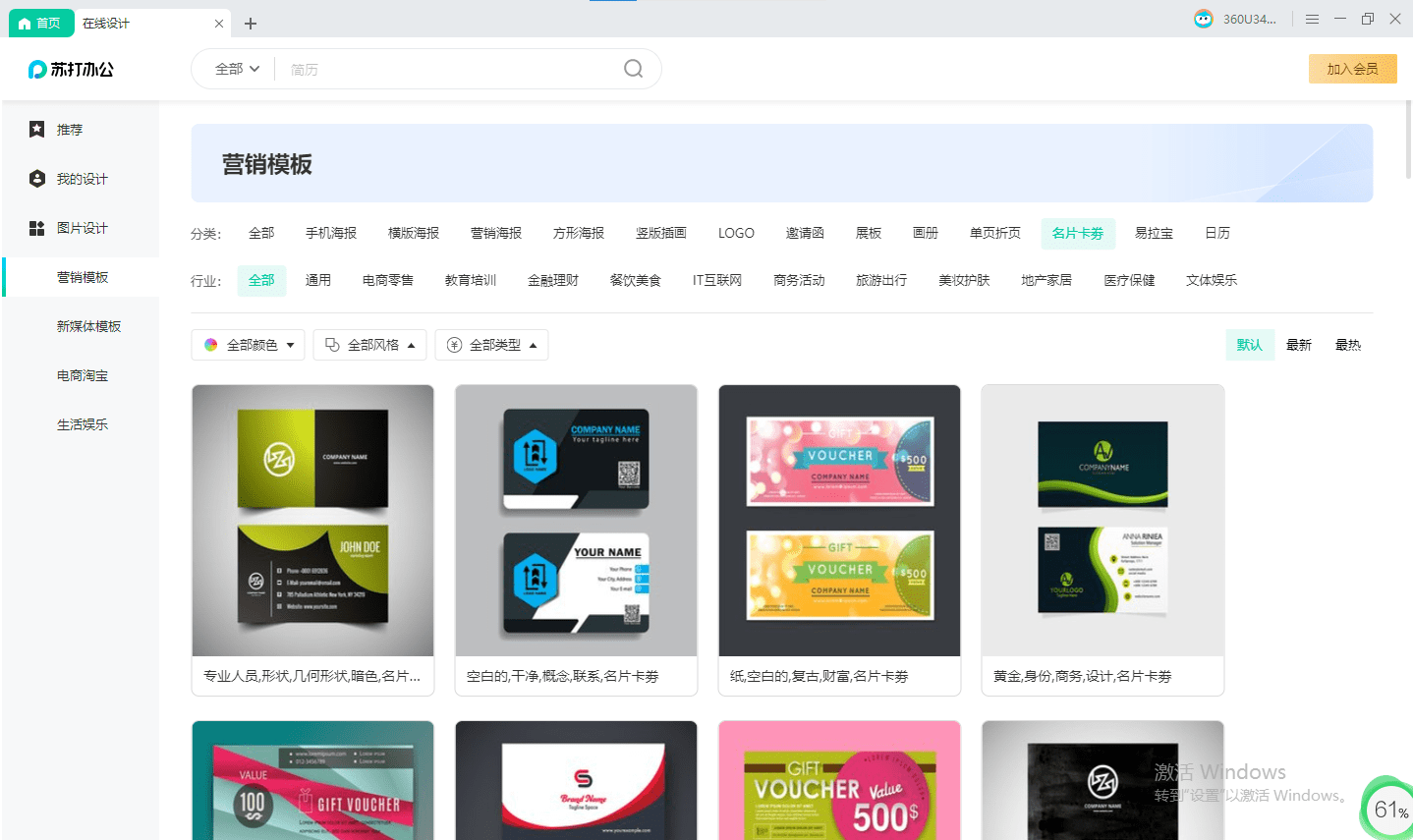Select category 营销海报
1413x840 pixels.
pos(496,233)
